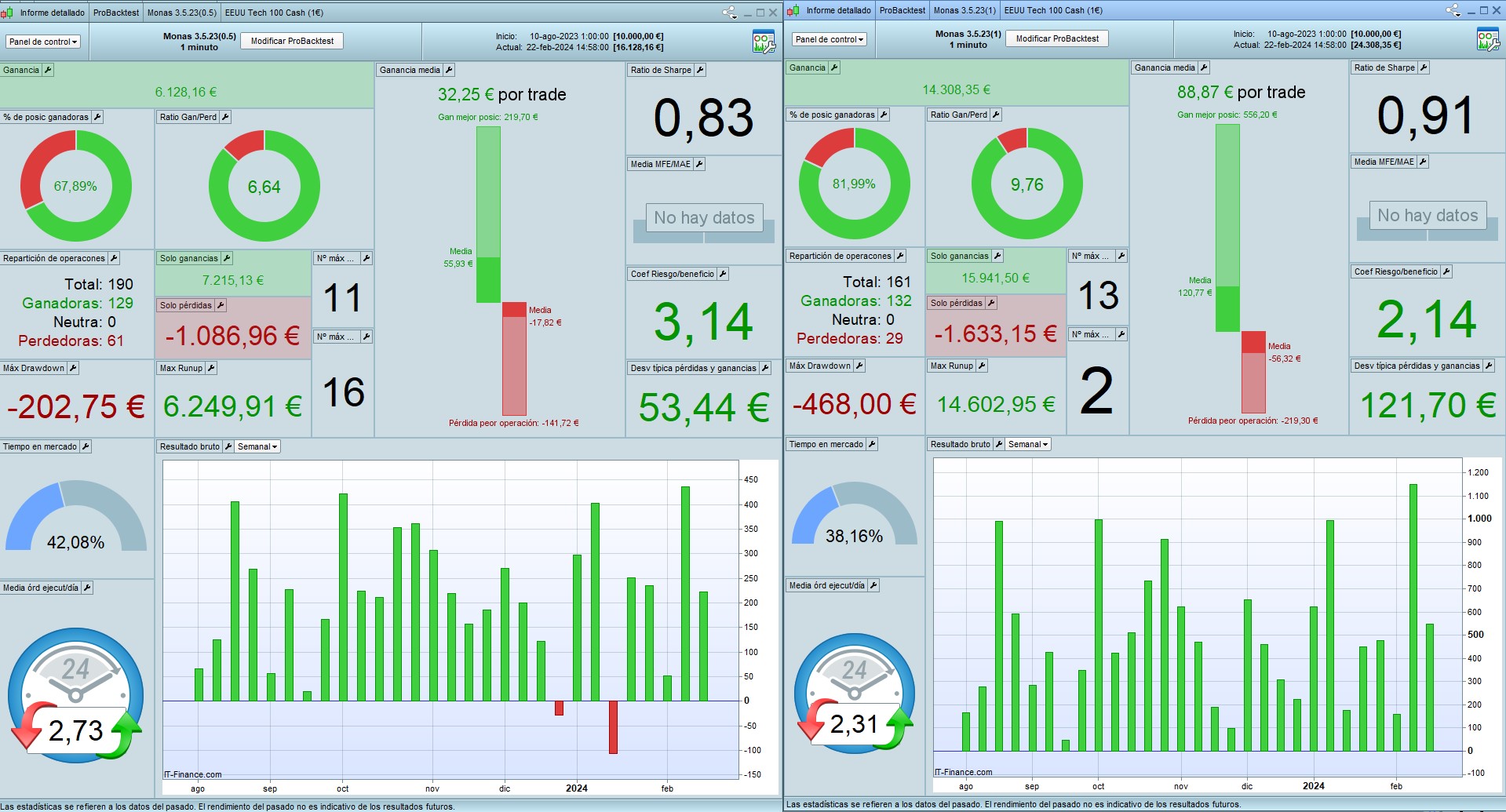Click Ratio Gan/Perd wrench icon in Monas 3.5.23(1) window
Viewport: 1506px width, 812px height.
996,115
